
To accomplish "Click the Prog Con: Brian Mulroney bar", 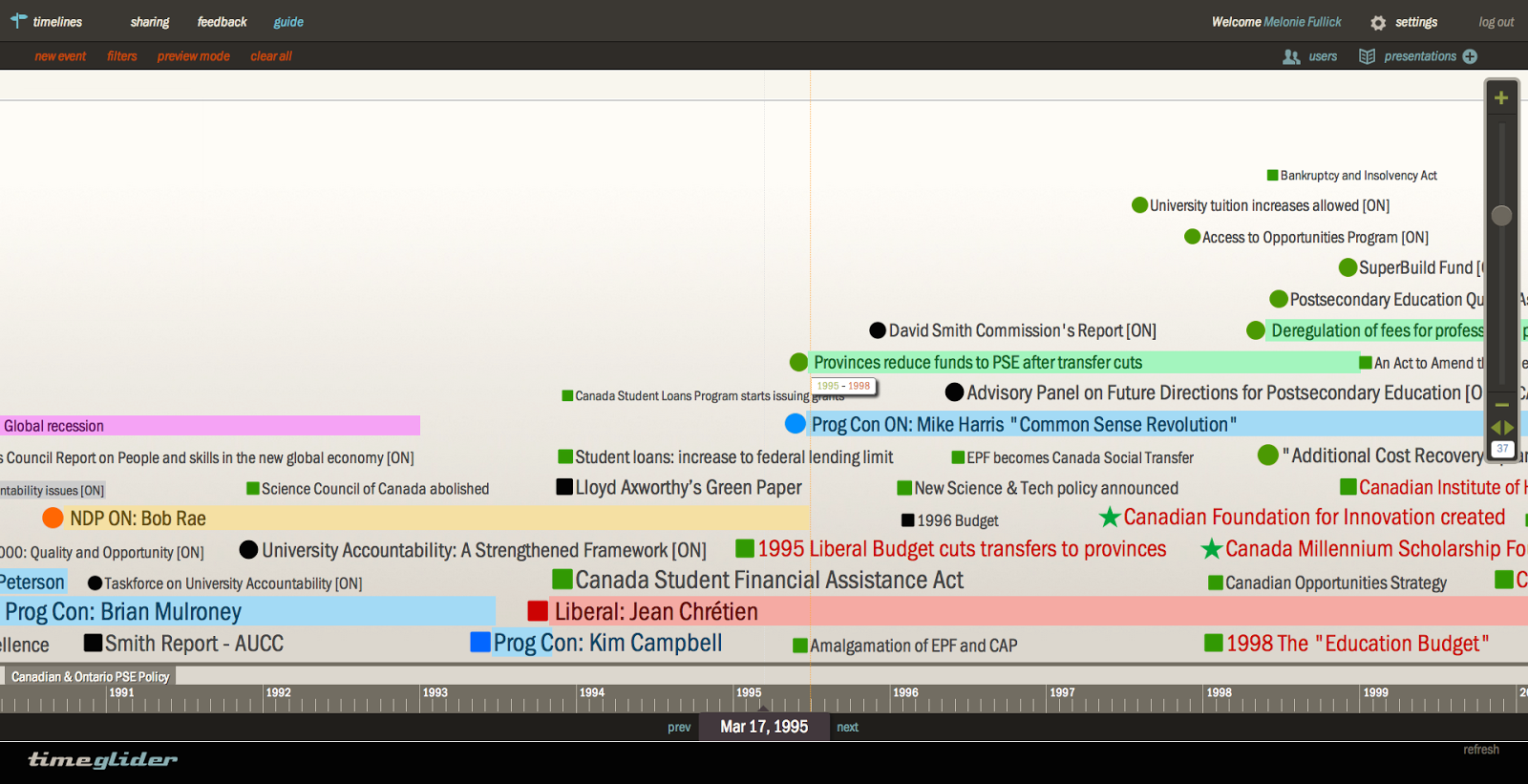I will pyautogui.click(x=247, y=611).
